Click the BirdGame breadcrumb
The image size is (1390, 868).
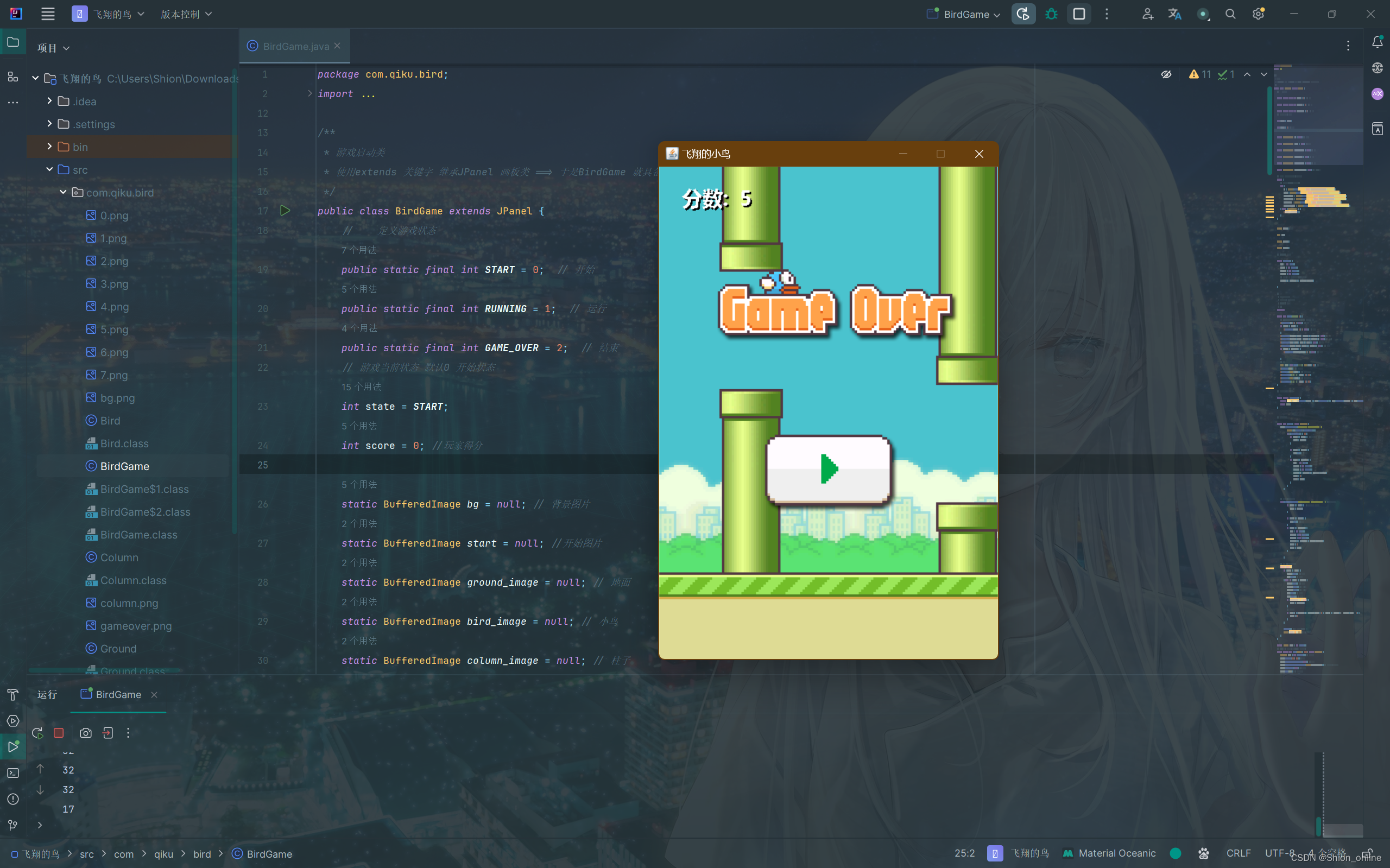tap(262, 854)
